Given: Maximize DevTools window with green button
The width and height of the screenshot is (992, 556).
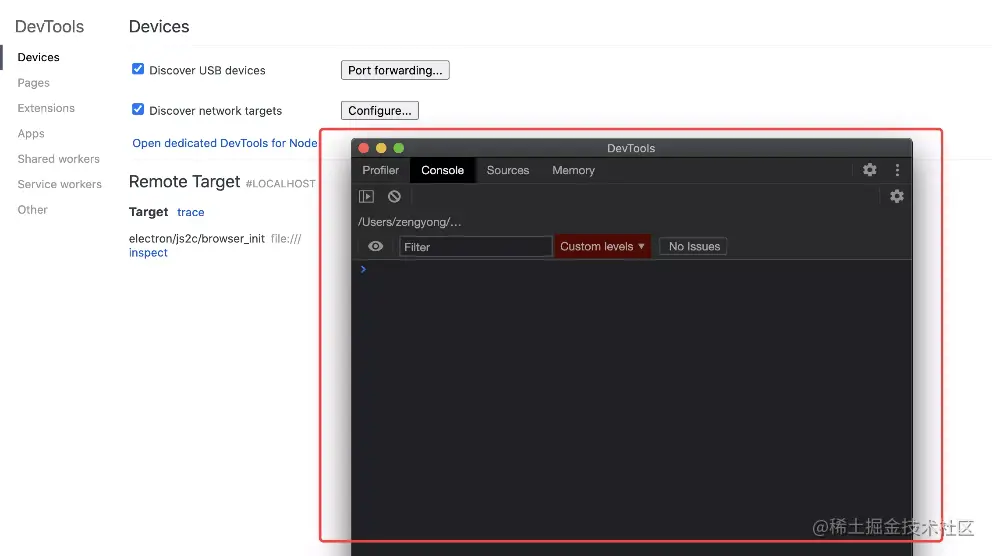Looking at the screenshot, I should 399,148.
